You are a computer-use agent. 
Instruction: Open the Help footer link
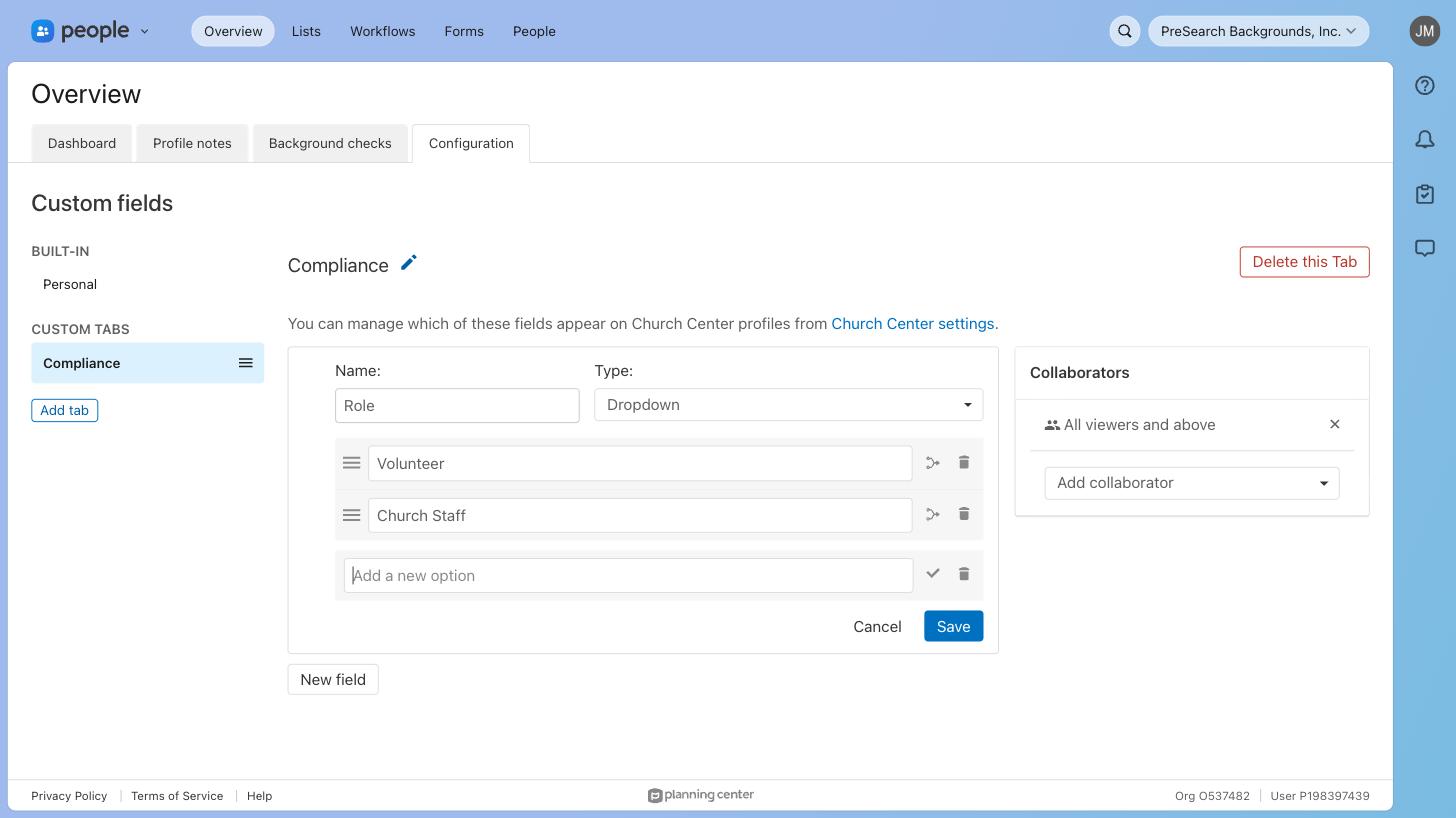click(259, 796)
